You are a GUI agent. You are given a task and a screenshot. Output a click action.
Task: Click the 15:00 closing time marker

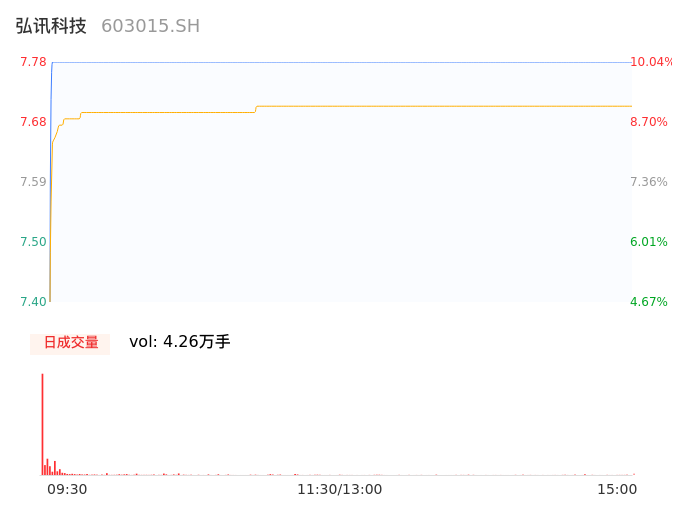(616, 489)
